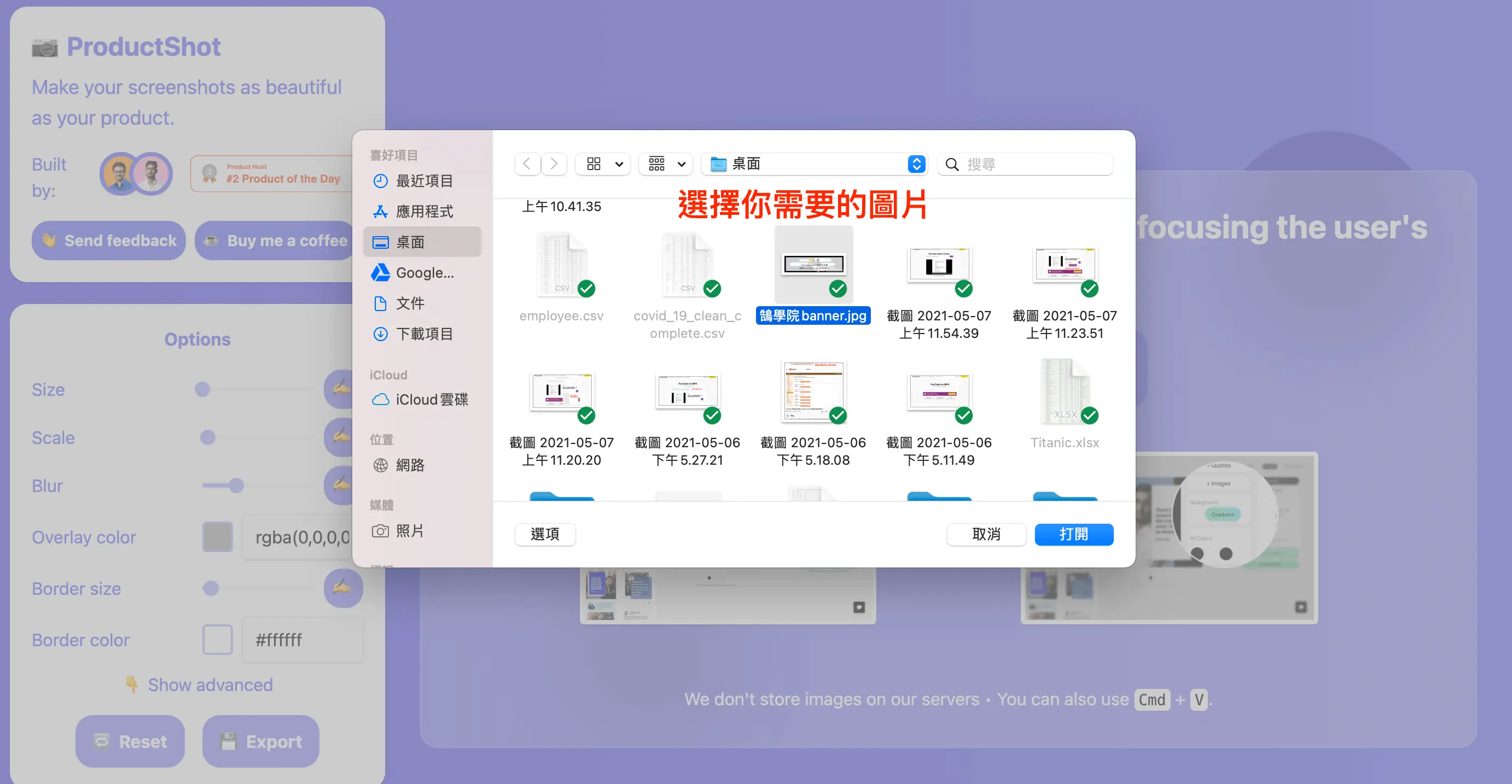
Task: Click the Border size slider handle
Action: pyautogui.click(x=211, y=588)
